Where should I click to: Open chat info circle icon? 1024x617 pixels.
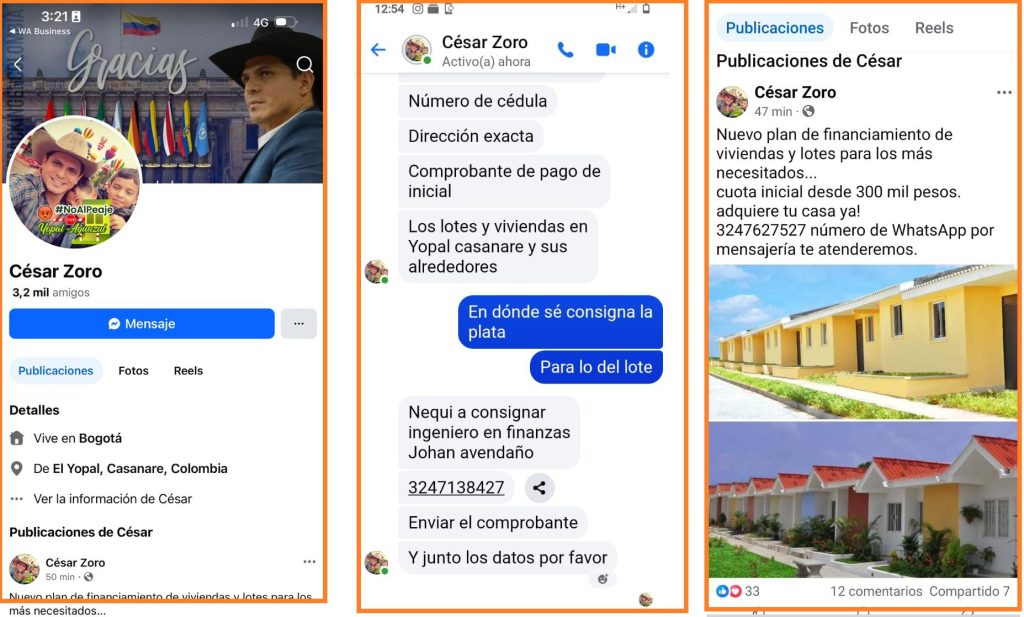click(646, 50)
